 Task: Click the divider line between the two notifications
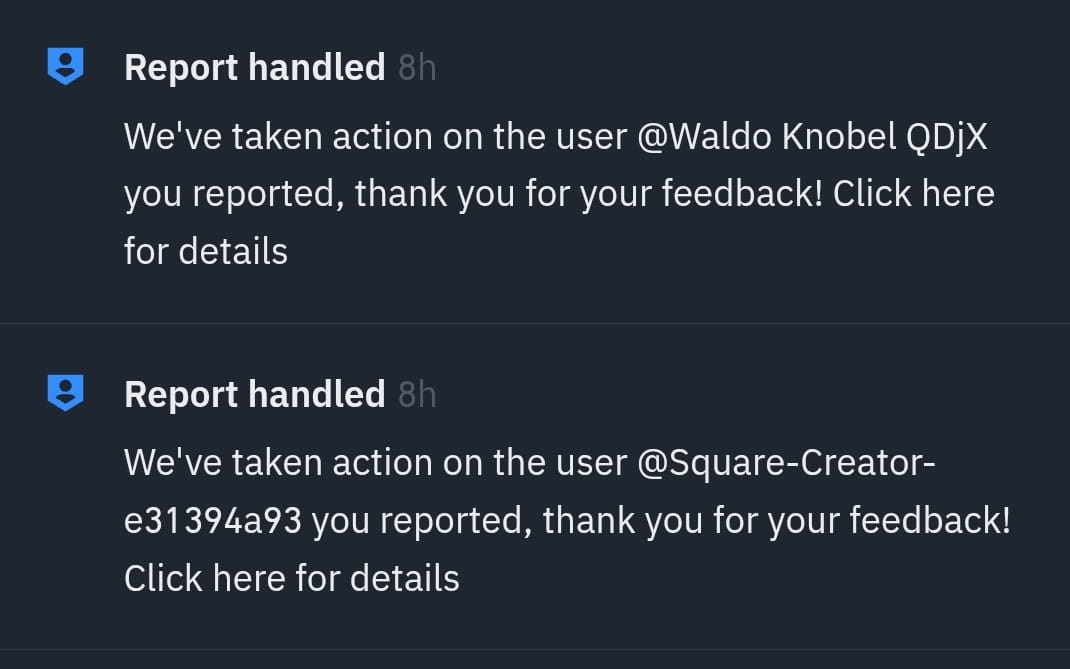tap(535, 323)
